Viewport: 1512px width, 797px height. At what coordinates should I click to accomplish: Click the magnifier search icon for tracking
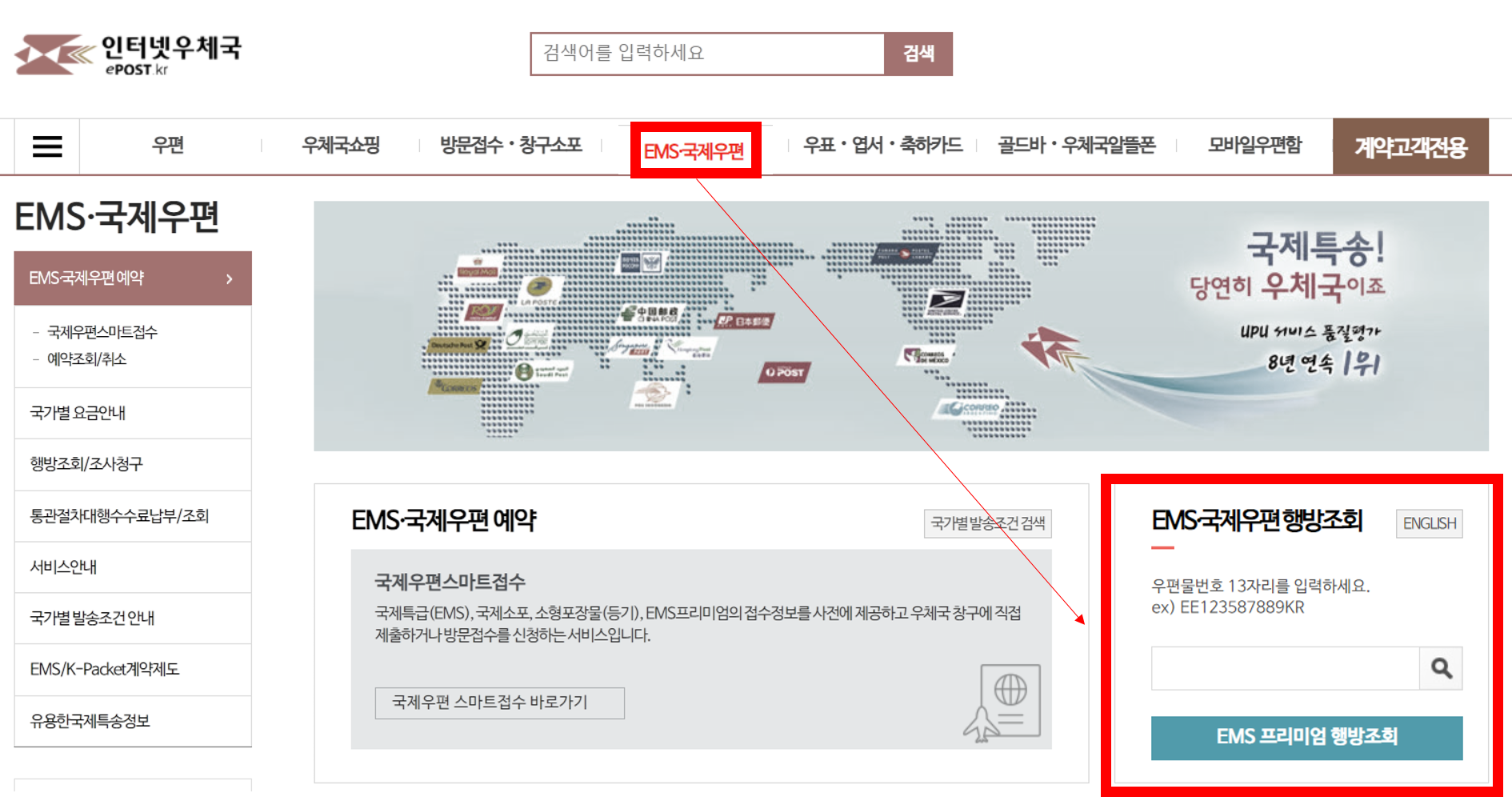[x=1441, y=668]
